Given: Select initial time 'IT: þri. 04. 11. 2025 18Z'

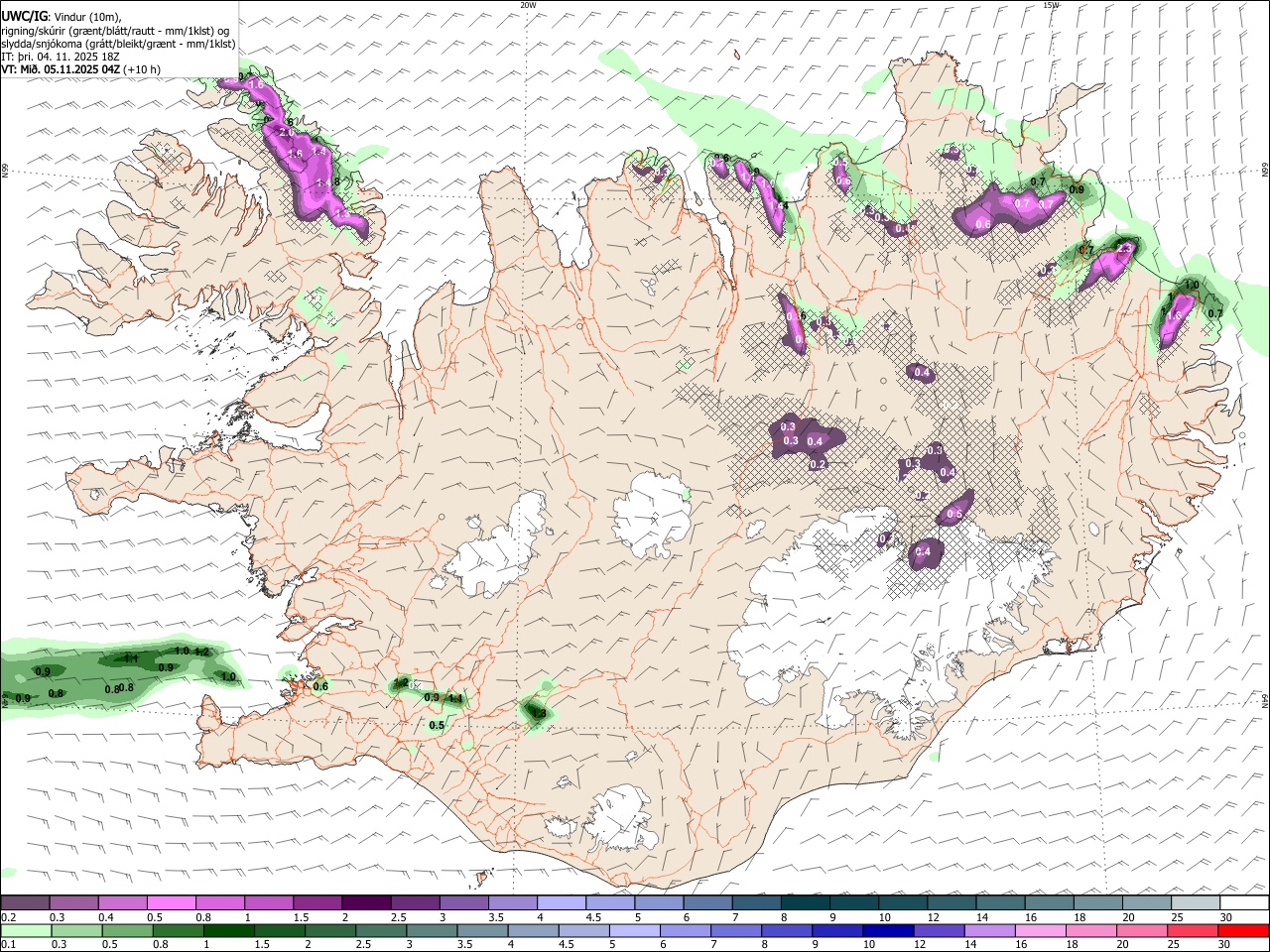Looking at the screenshot, I should click(62, 57).
